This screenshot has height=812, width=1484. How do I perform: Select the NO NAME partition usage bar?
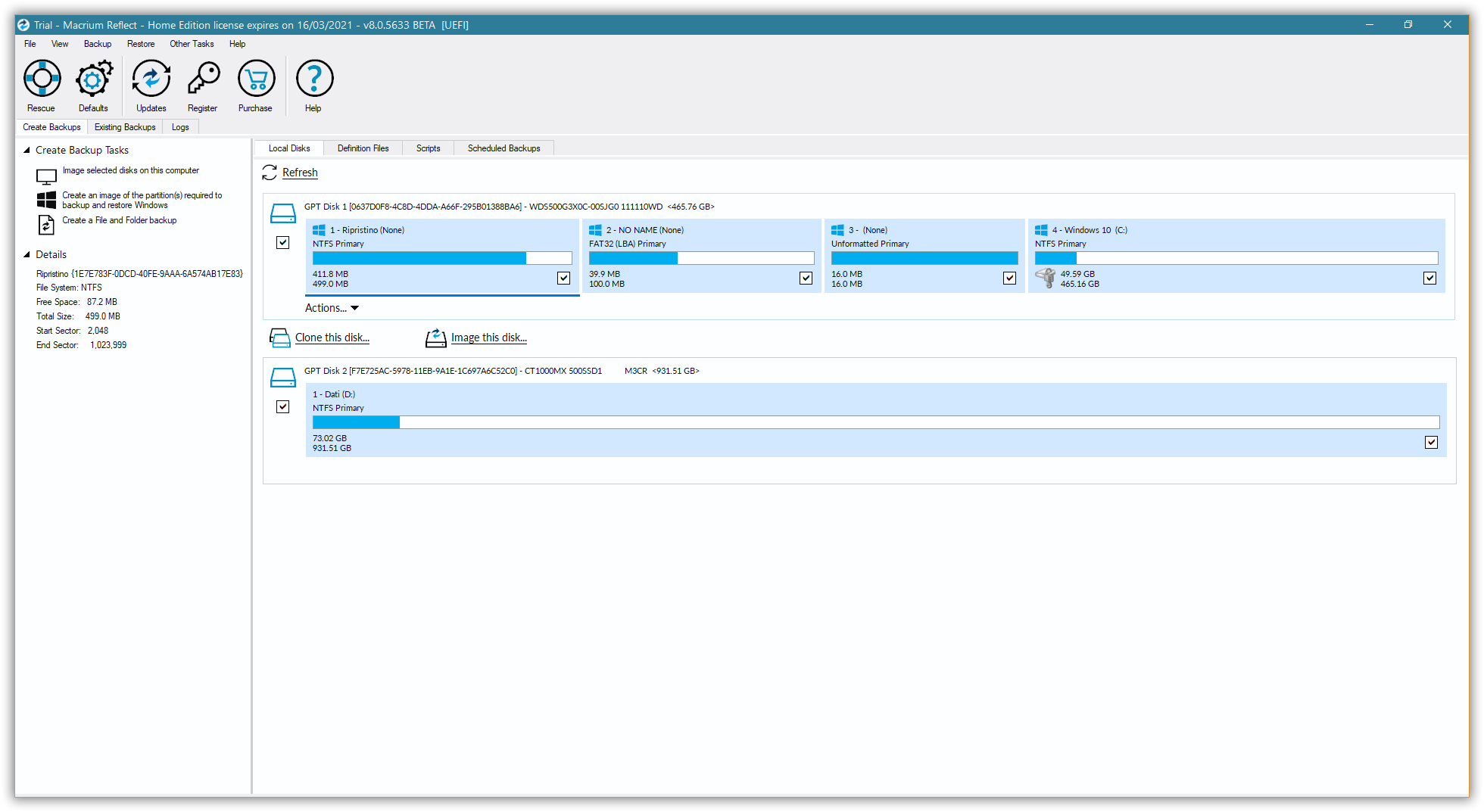pyautogui.click(x=701, y=258)
